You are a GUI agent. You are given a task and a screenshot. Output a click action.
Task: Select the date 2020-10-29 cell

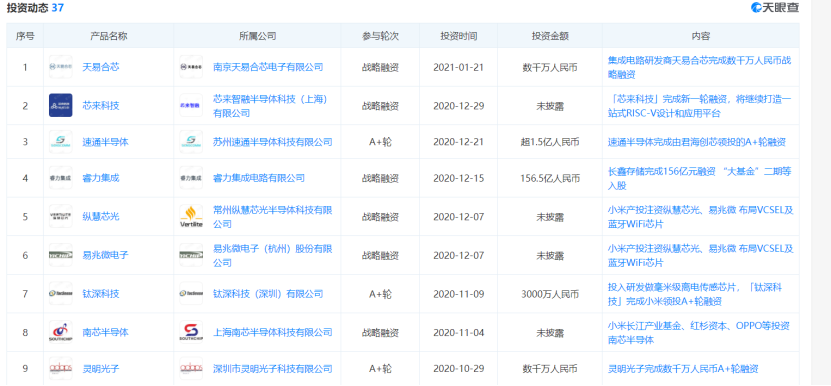(458, 369)
